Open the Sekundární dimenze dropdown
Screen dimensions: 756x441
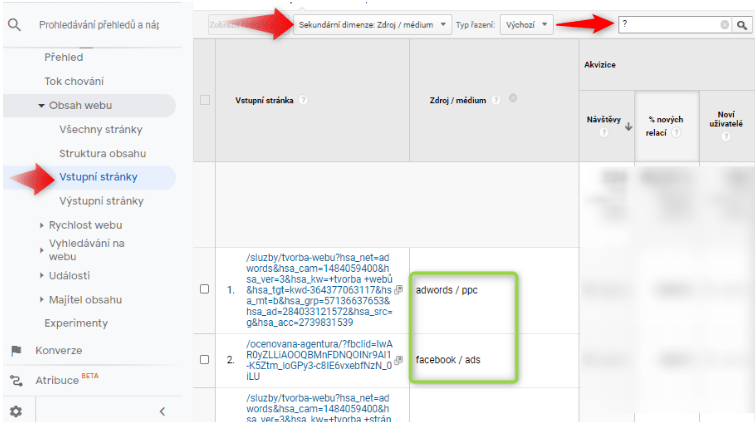372,25
